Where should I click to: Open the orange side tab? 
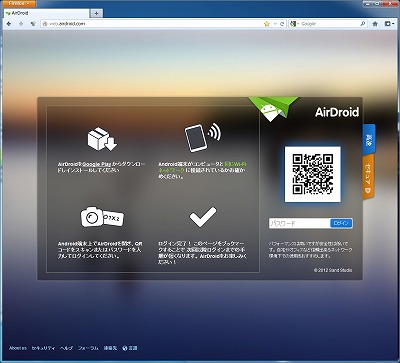point(369,177)
